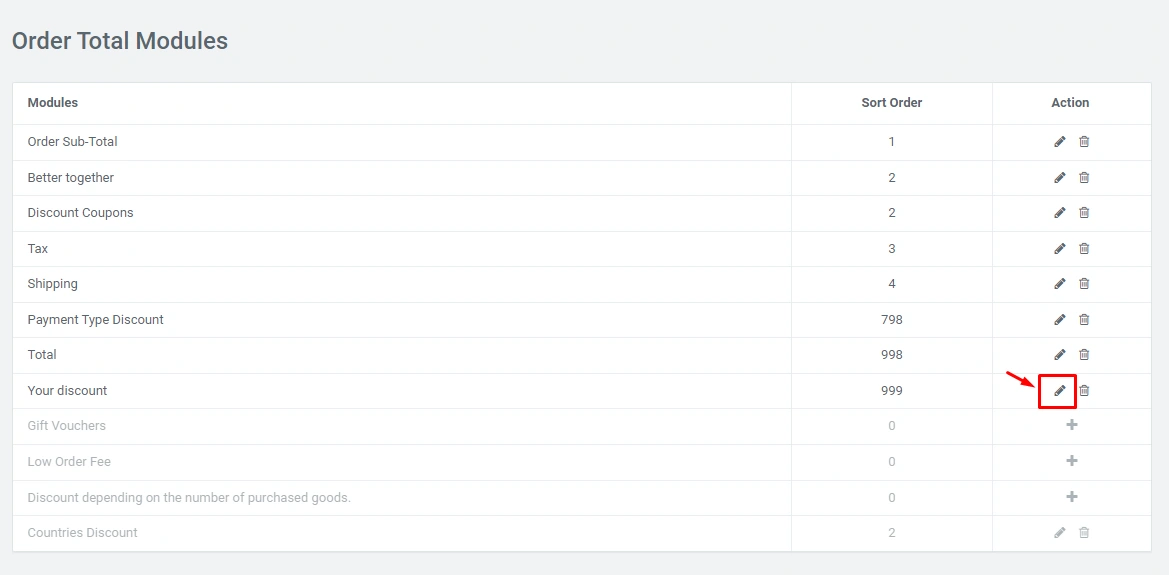Delete the Discount Coupons module
Screen dimensions: 1169x575
click(x=1084, y=213)
